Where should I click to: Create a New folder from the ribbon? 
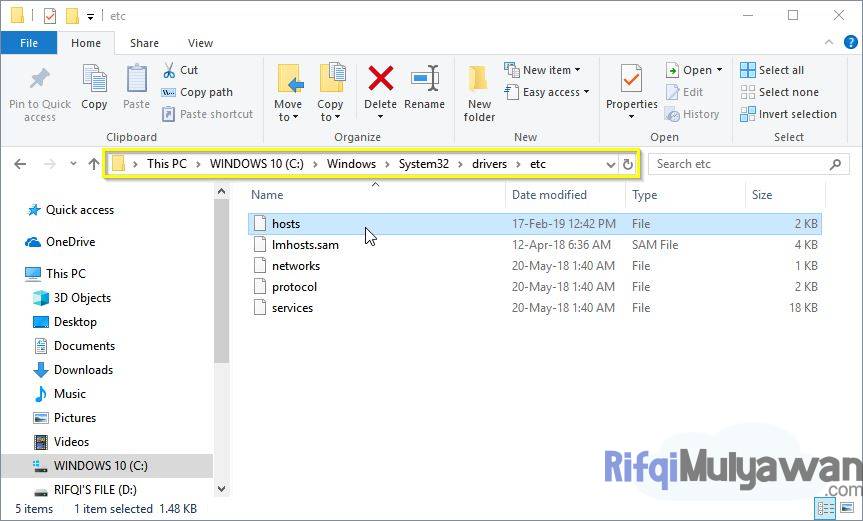479,94
